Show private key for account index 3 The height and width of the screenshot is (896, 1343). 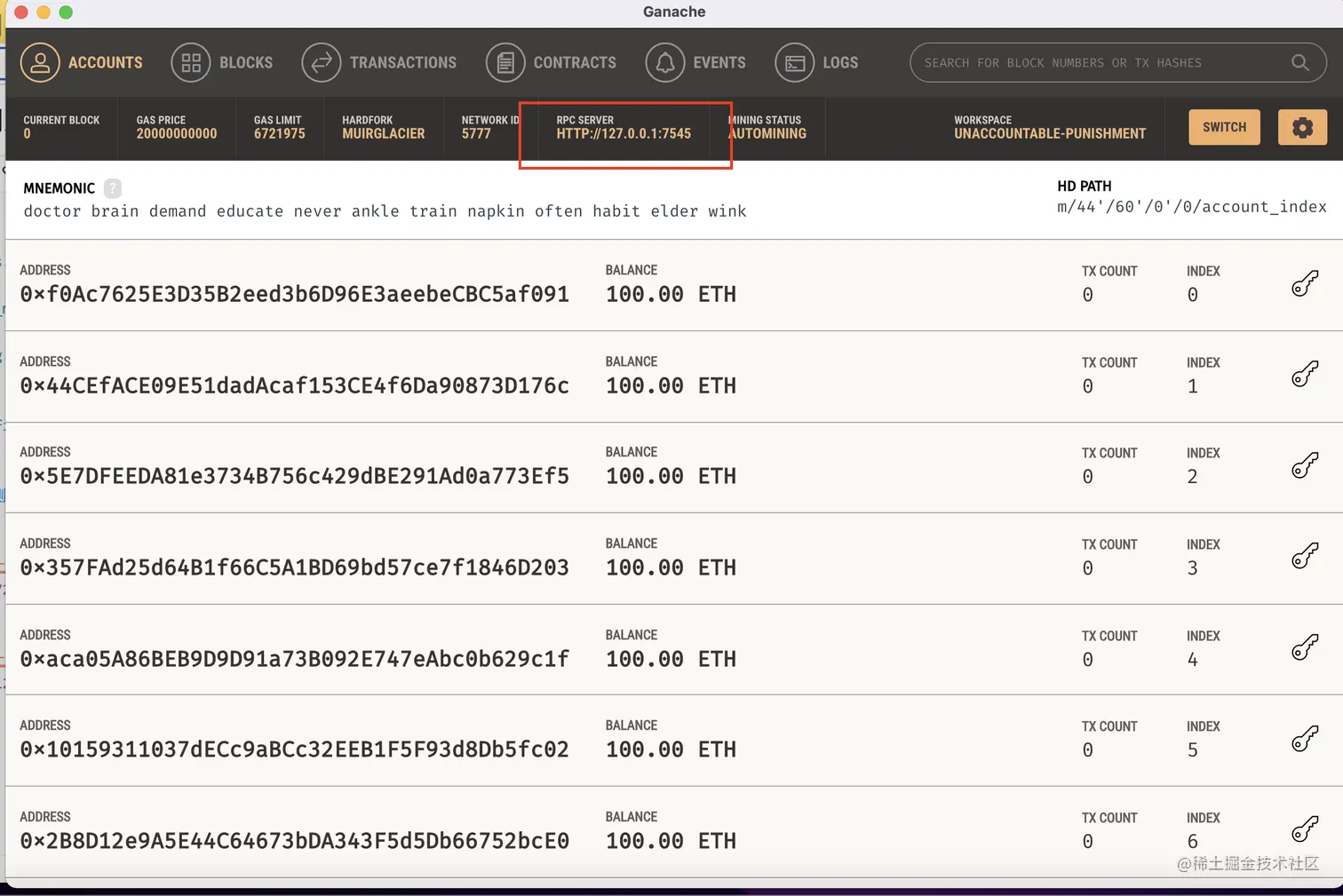click(x=1305, y=556)
